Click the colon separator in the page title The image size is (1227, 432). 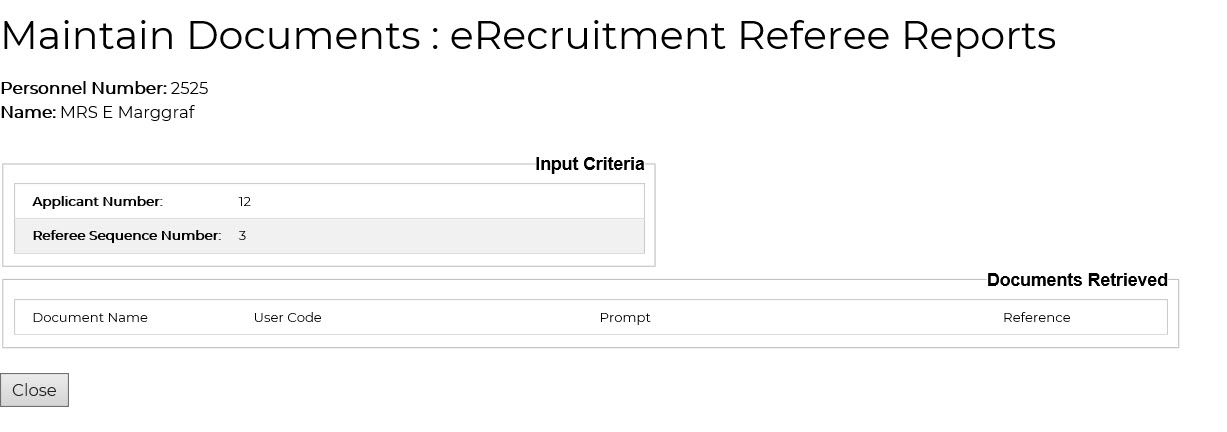tap(435, 38)
